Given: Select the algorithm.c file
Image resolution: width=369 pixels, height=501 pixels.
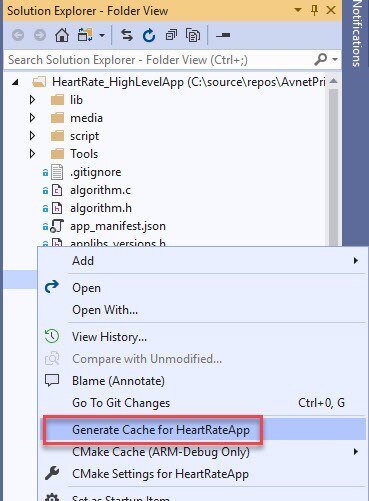Looking at the screenshot, I should 100,190.
